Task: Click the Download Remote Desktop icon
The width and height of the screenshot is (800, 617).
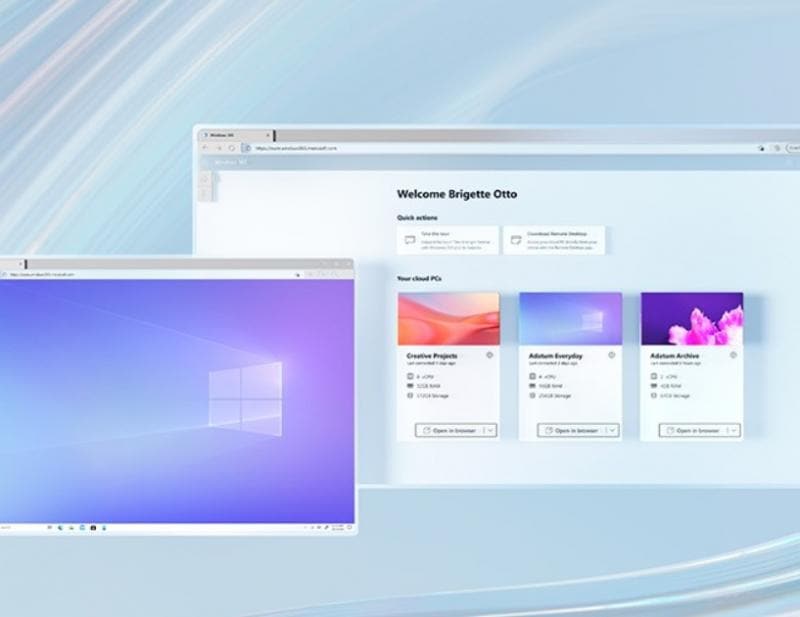Action: [516, 240]
